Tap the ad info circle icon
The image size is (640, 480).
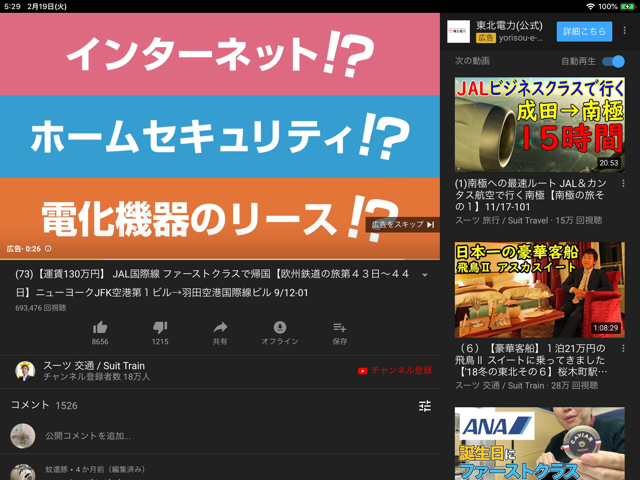coord(48,249)
